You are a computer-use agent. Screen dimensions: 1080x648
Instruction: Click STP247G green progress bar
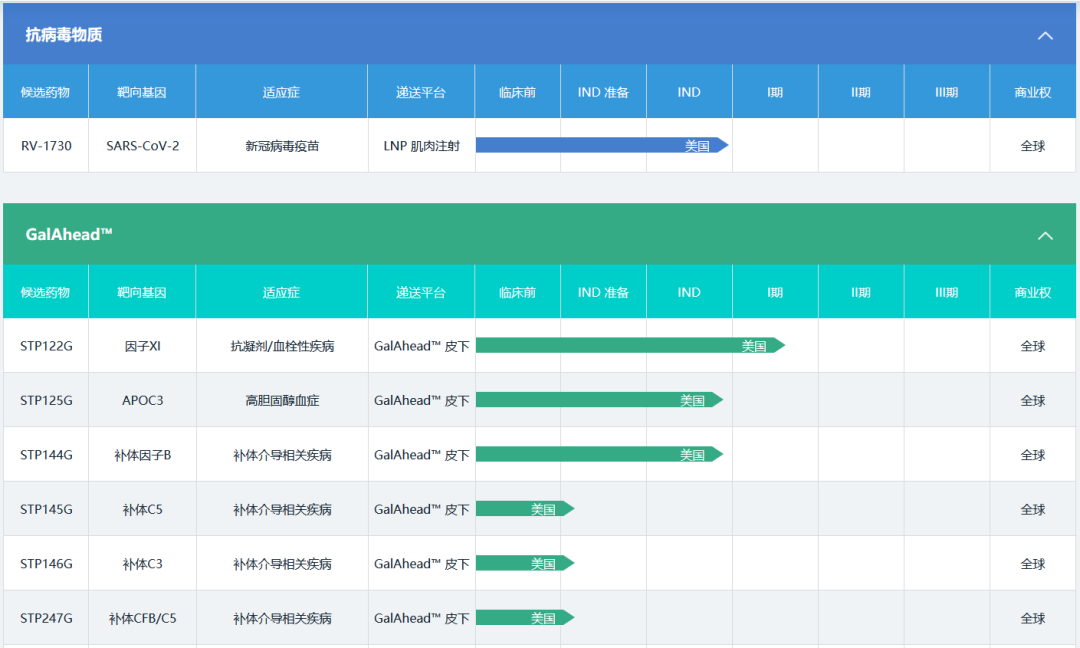pyautogui.click(x=525, y=618)
